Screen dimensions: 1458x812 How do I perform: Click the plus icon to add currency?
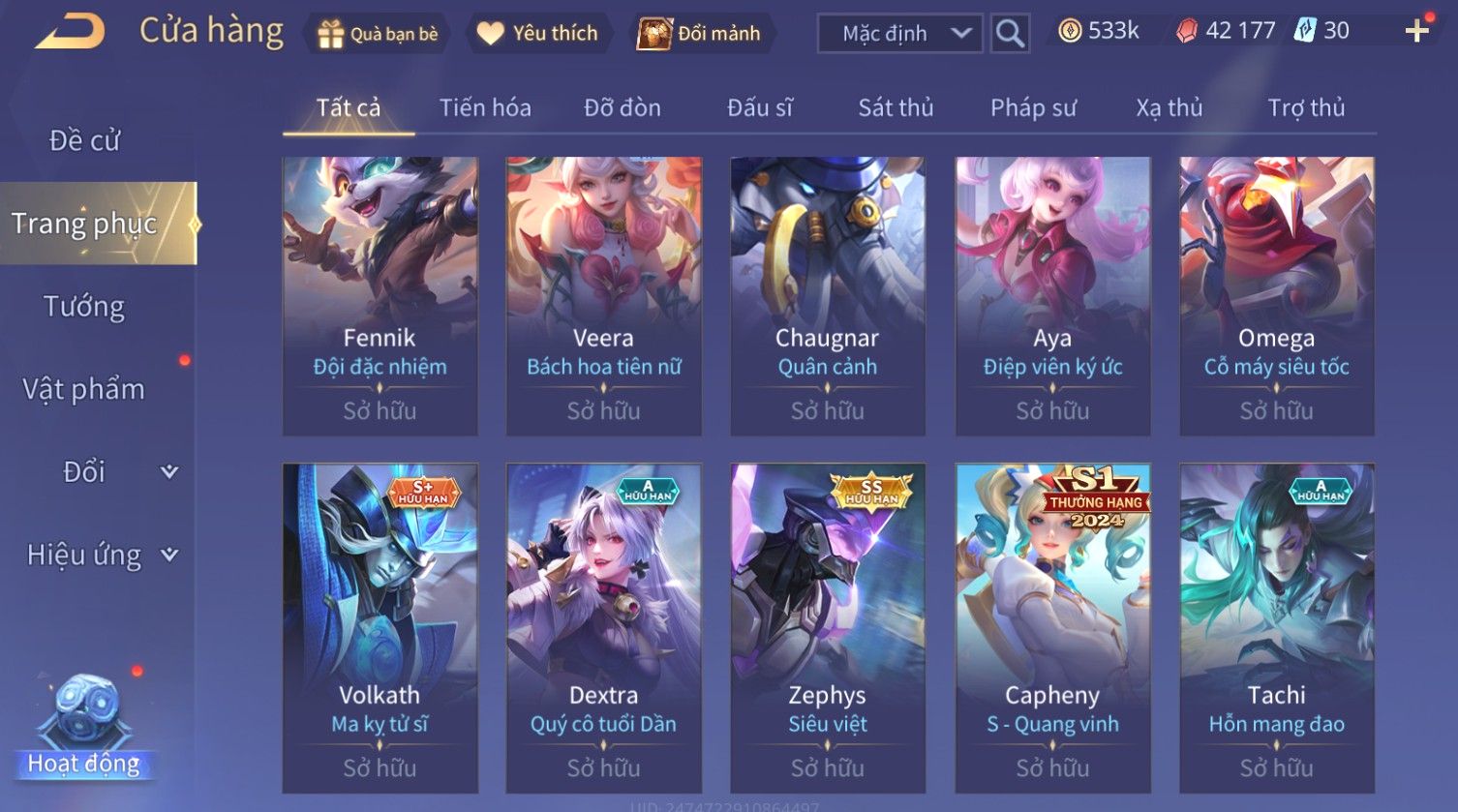pyautogui.click(x=1416, y=31)
